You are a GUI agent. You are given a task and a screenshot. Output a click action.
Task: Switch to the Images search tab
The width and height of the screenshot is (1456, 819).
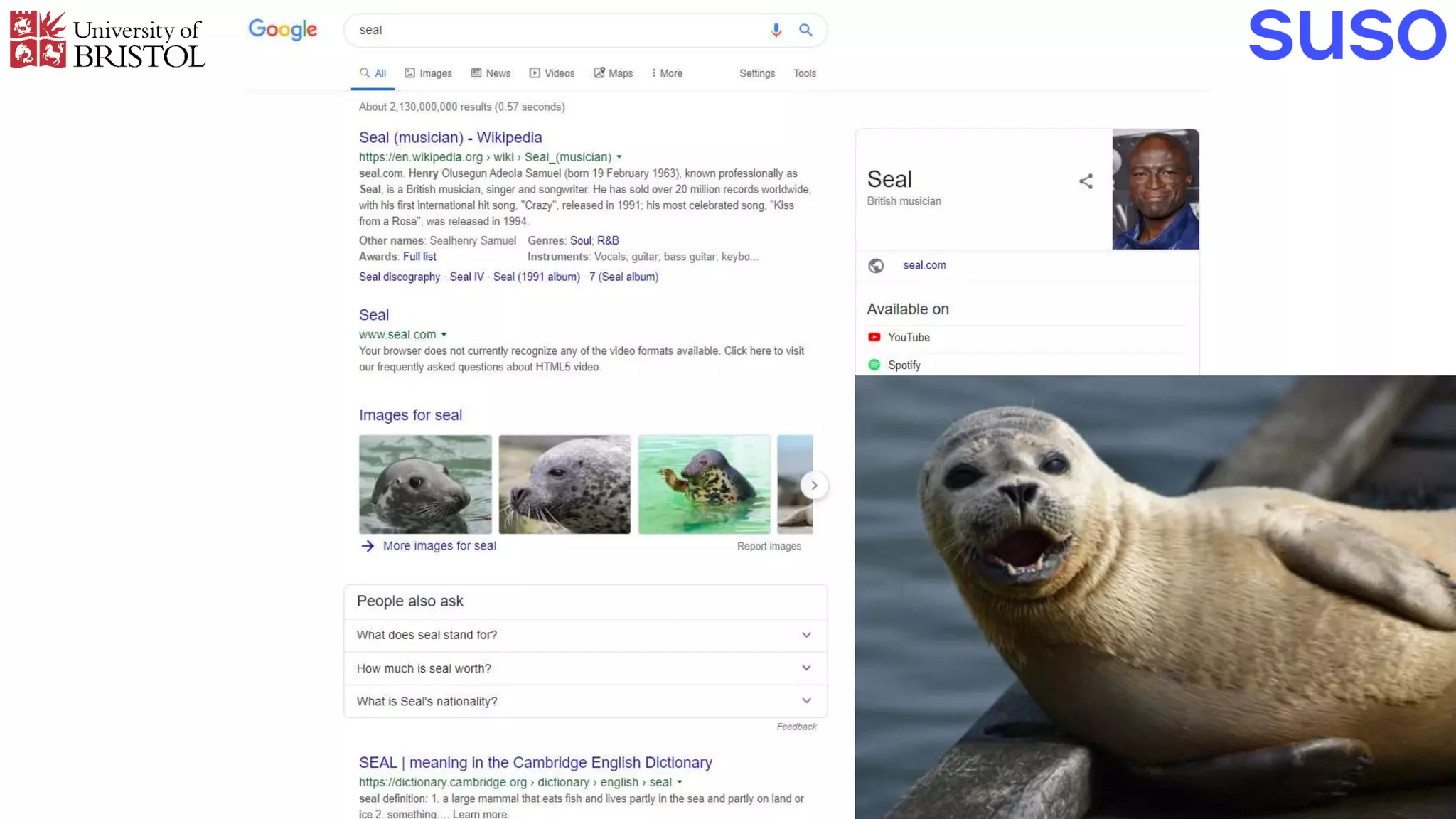[x=428, y=73]
